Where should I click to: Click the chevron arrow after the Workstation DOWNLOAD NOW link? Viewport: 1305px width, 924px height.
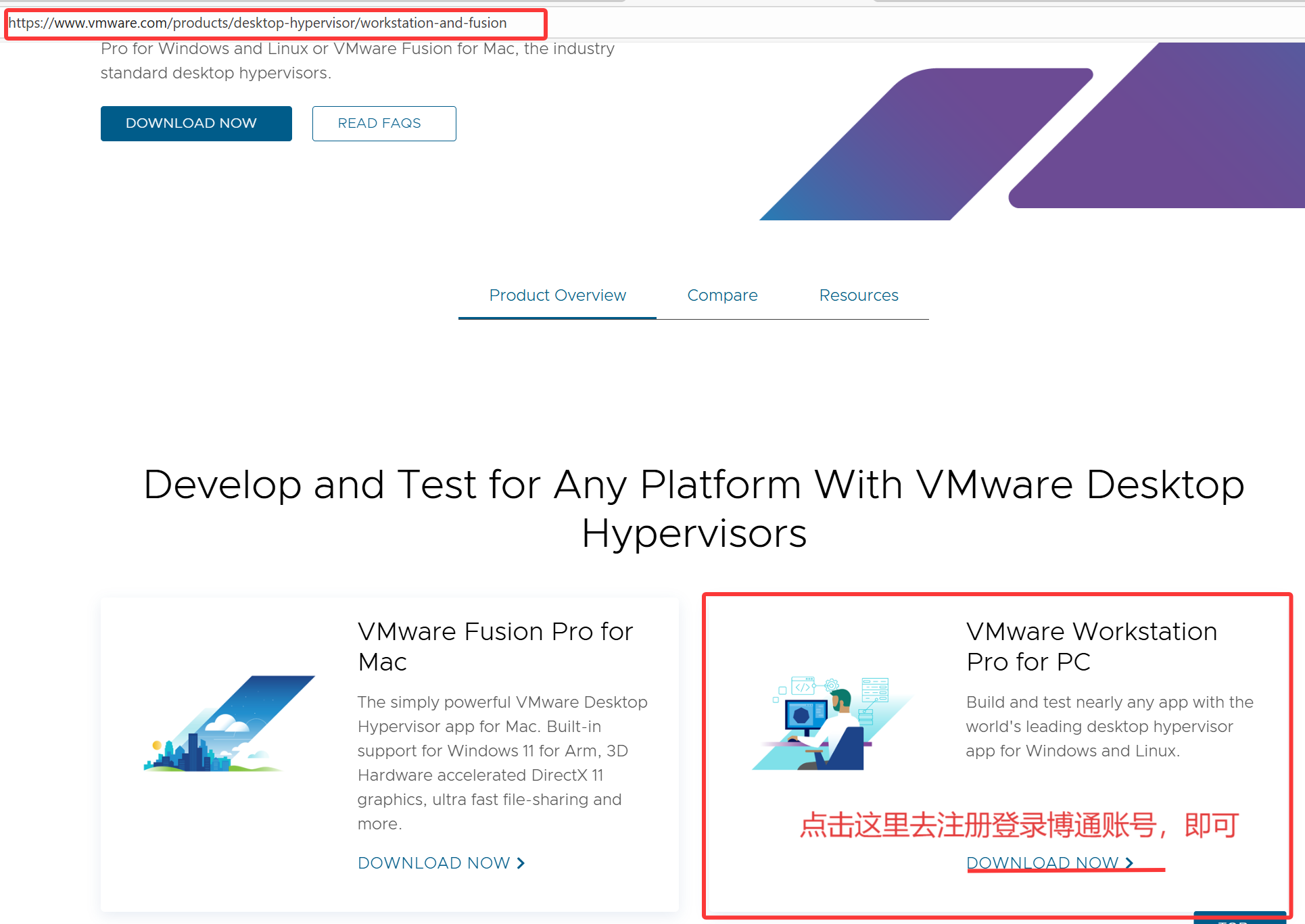point(1129,862)
